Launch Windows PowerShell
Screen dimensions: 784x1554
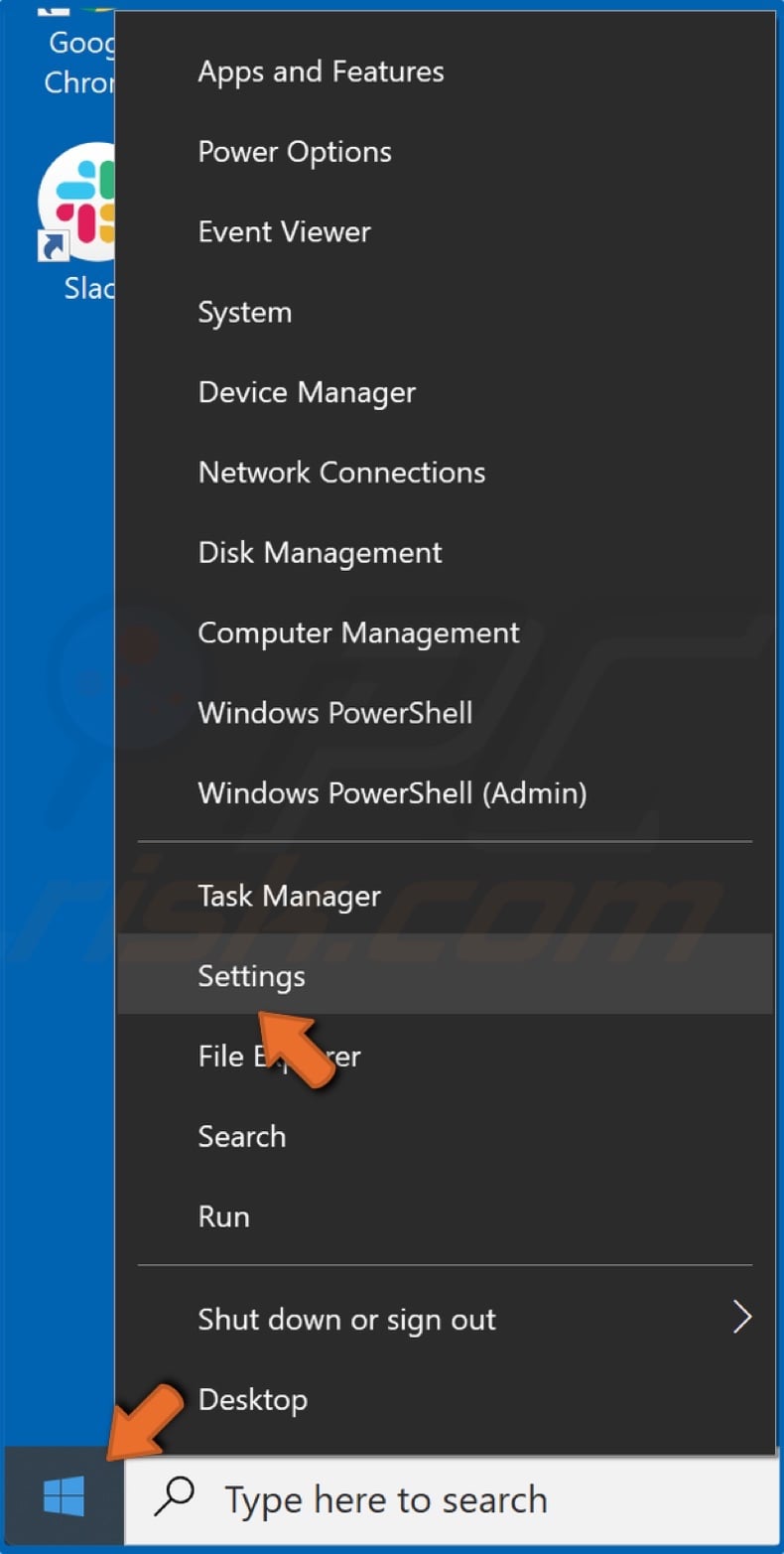click(334, 712)
